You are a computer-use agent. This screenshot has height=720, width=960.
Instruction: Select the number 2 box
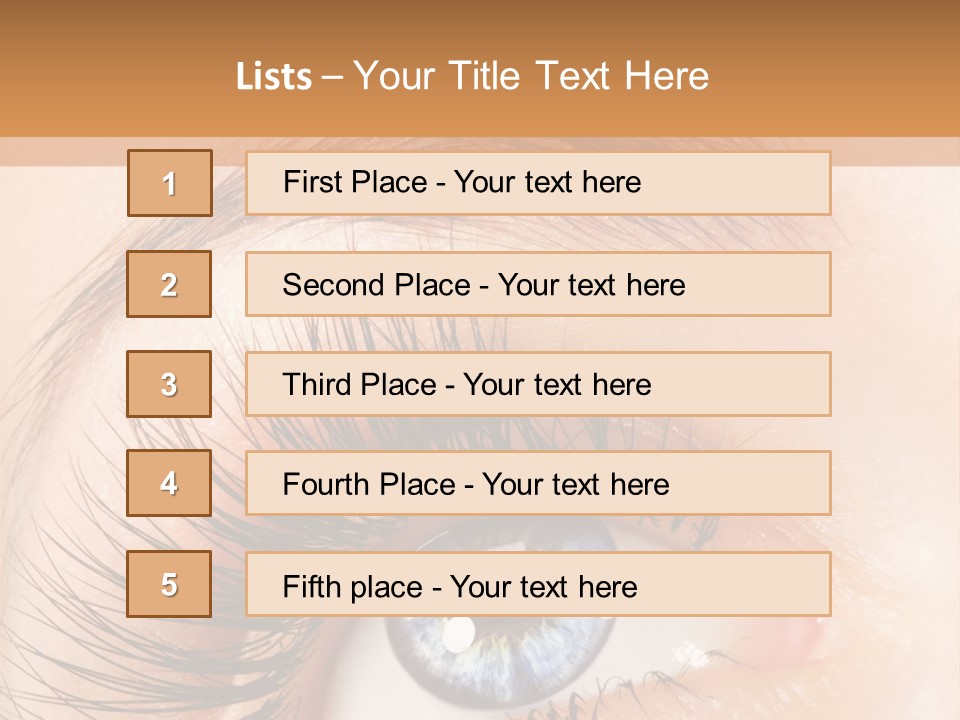(169, 284)
